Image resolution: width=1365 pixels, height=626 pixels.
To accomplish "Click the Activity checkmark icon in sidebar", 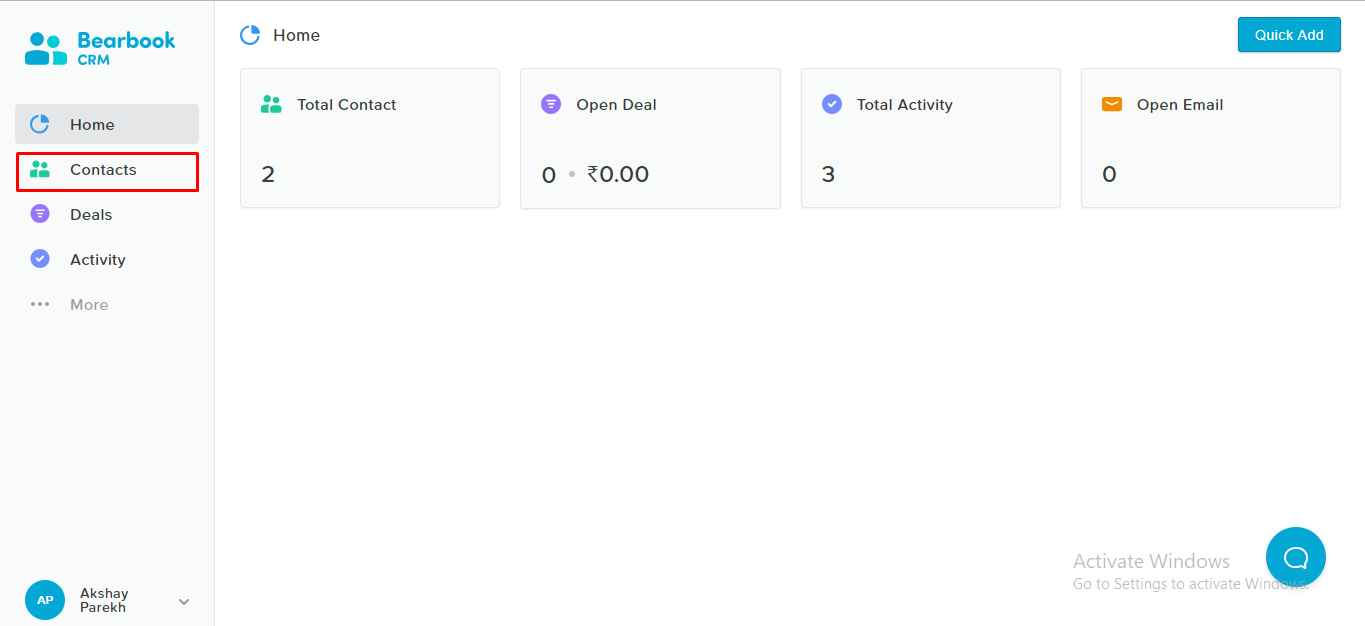I will pyautogui.click(x=40, y=259).
